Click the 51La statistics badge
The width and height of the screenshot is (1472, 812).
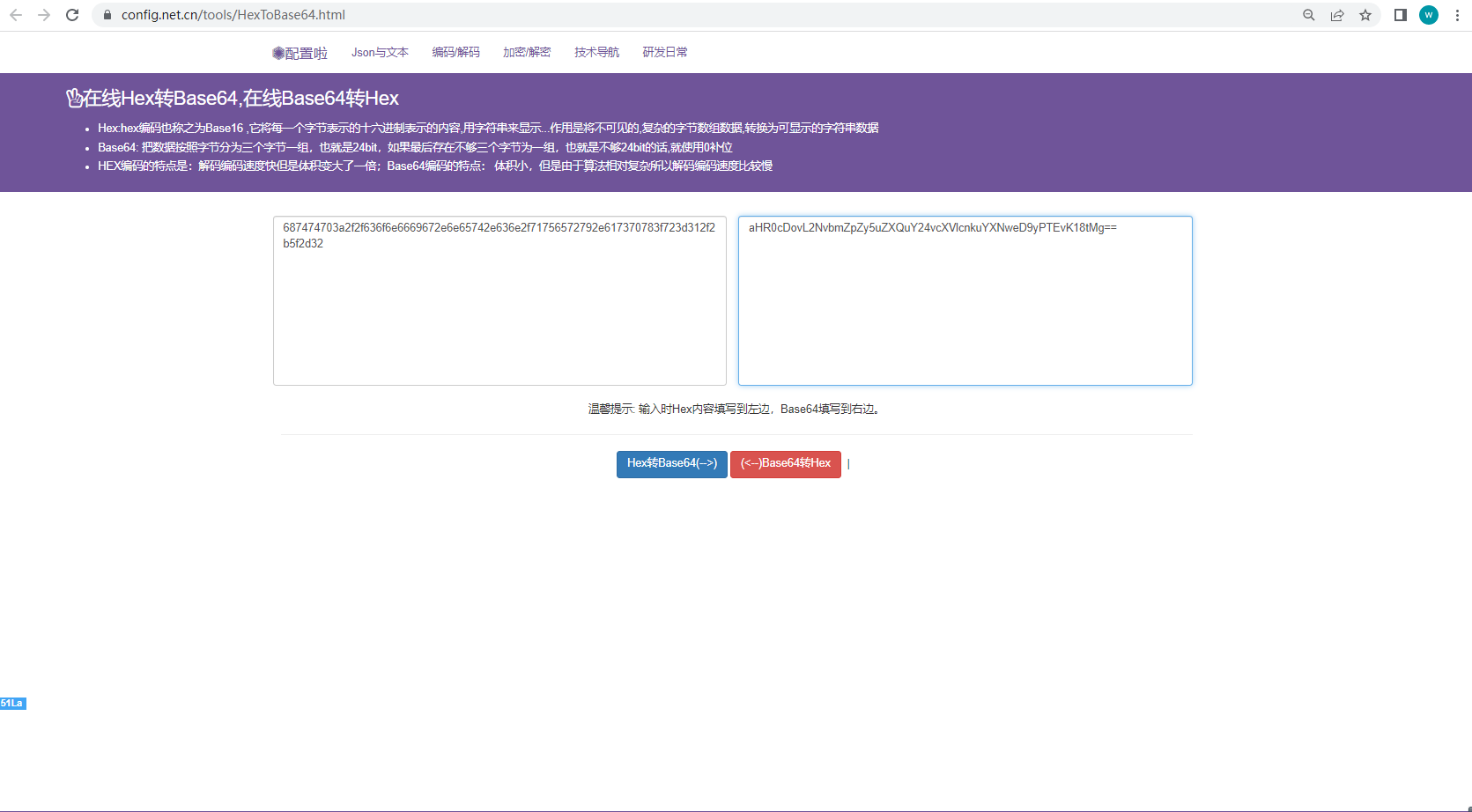click(12, 703)
